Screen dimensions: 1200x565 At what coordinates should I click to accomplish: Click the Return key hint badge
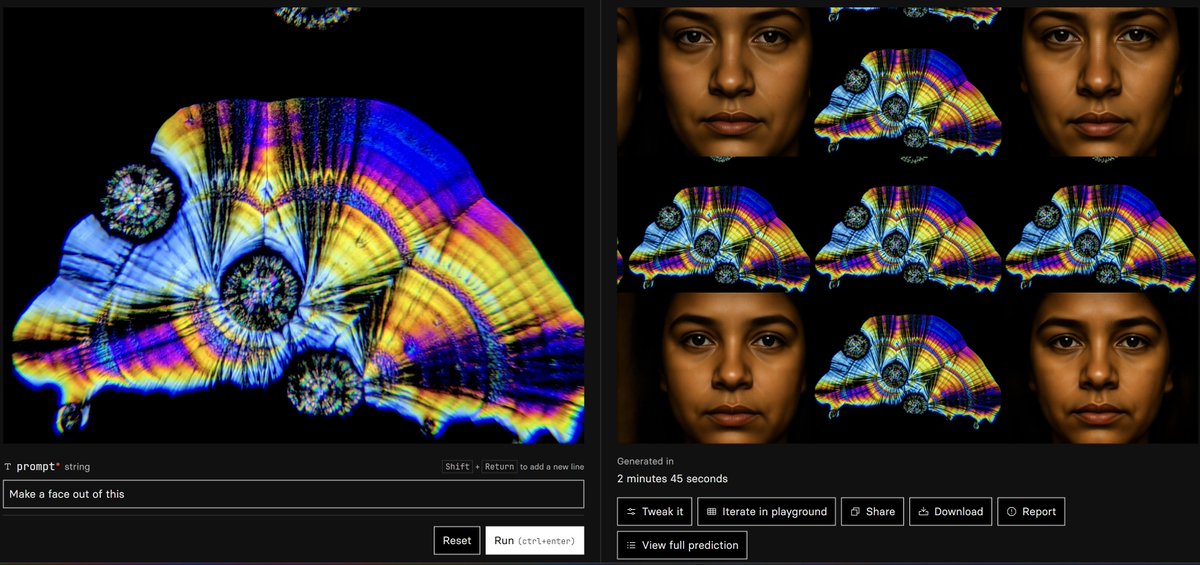pos(499,467)
